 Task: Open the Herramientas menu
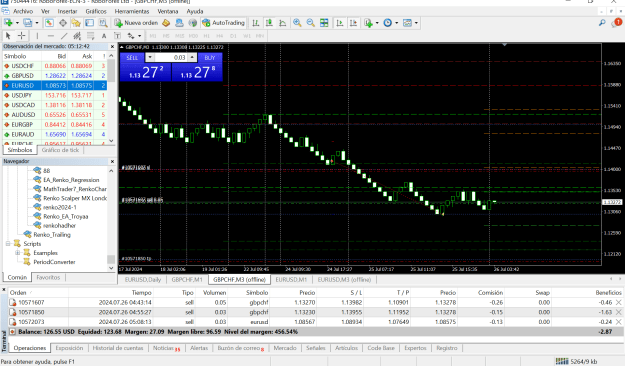132,11
